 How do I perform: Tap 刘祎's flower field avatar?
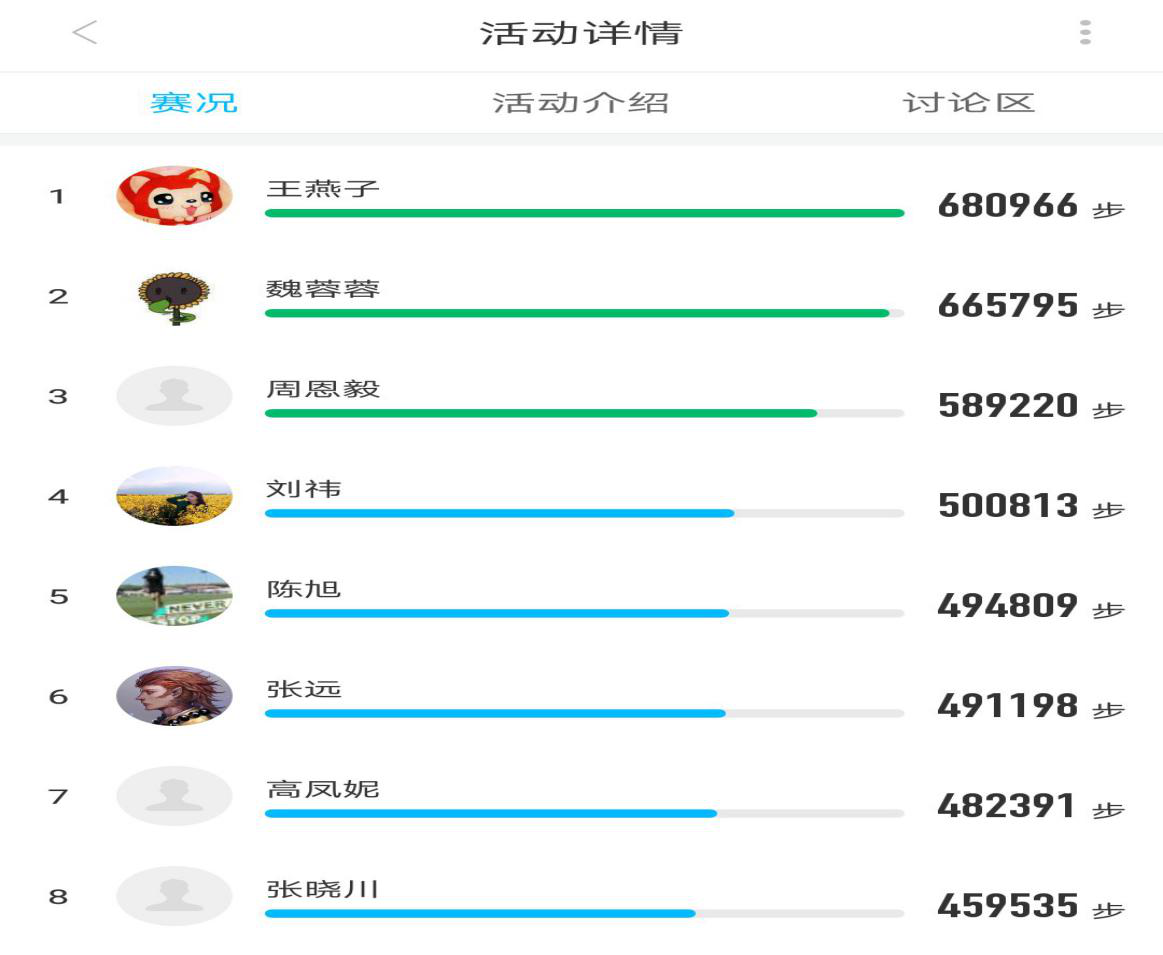click(x=174, y=496)
